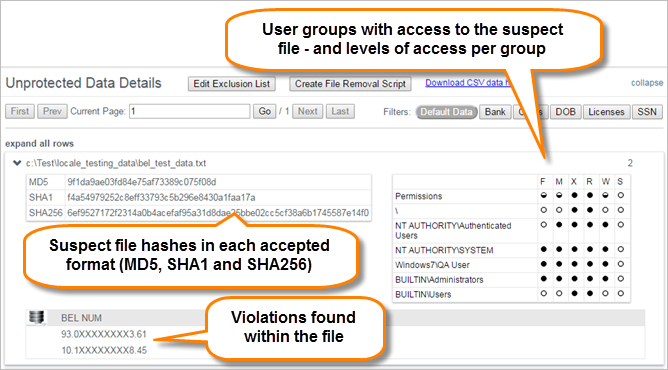Click the file path c:\Test\locale_testing_data\bel_test_data.txt

pos(116,163)
